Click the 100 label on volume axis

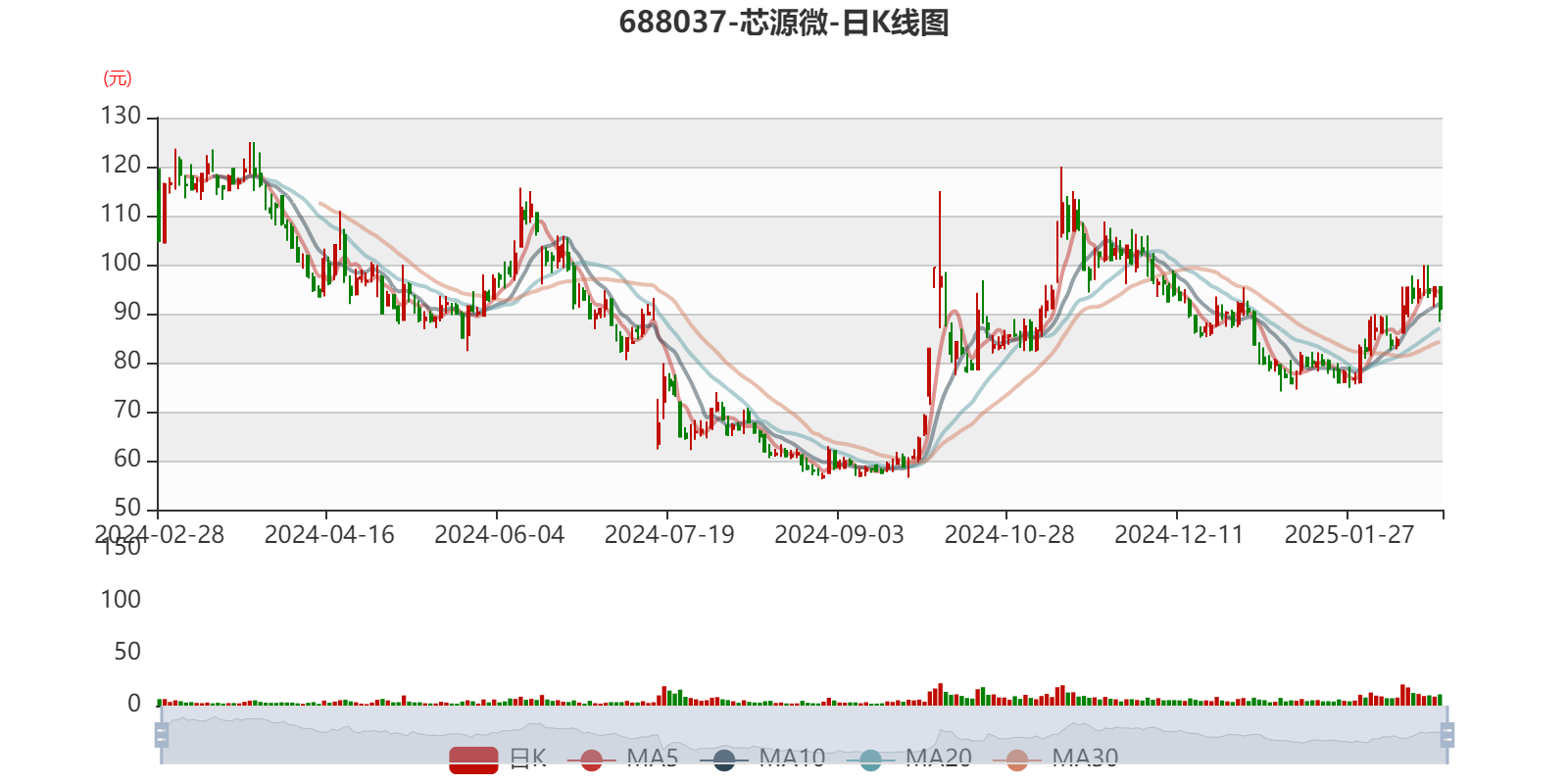(x=121, y=600)
